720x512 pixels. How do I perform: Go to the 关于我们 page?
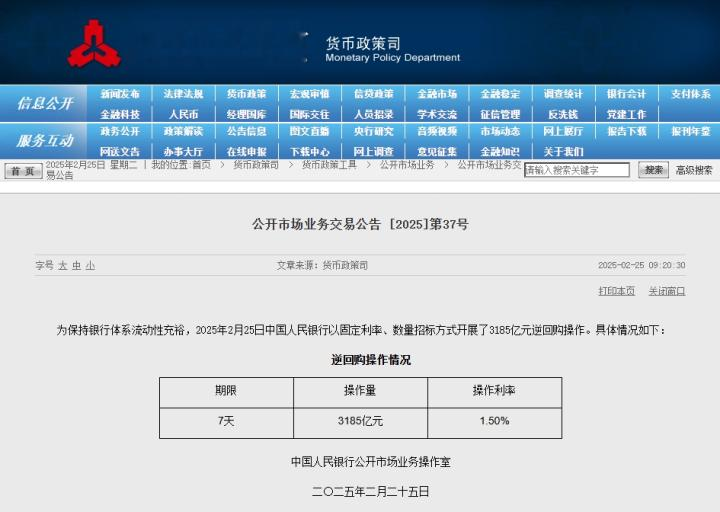pyautogui.click(x=563, y=152)
